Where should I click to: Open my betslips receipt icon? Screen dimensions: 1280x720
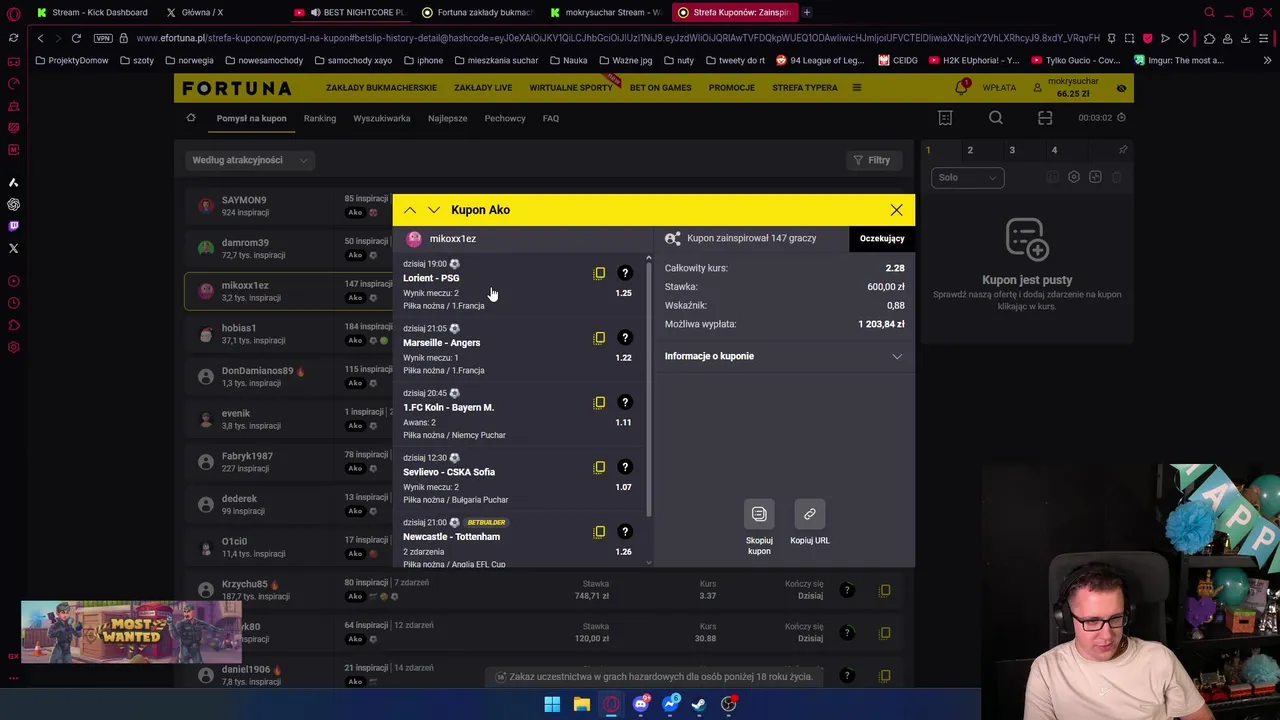tap(946, 118)
